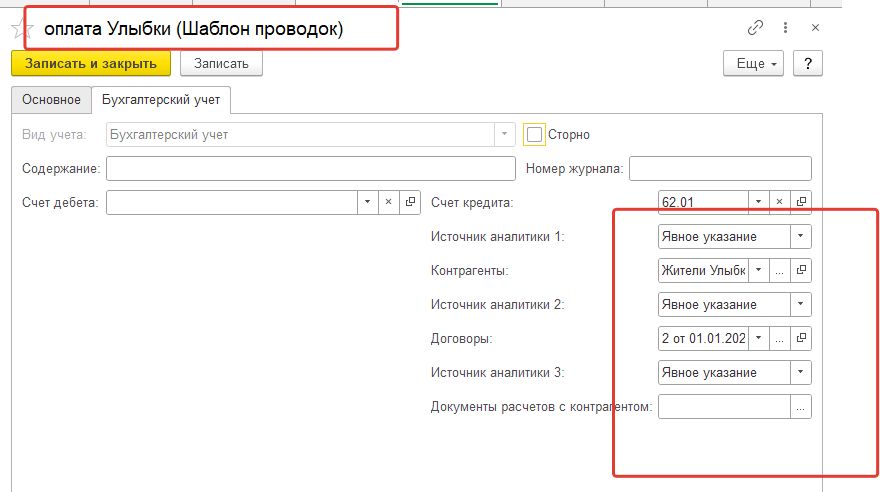
Task: Click the Источник аналитики 2 value Явное указание
Action: tap(724, 304)
